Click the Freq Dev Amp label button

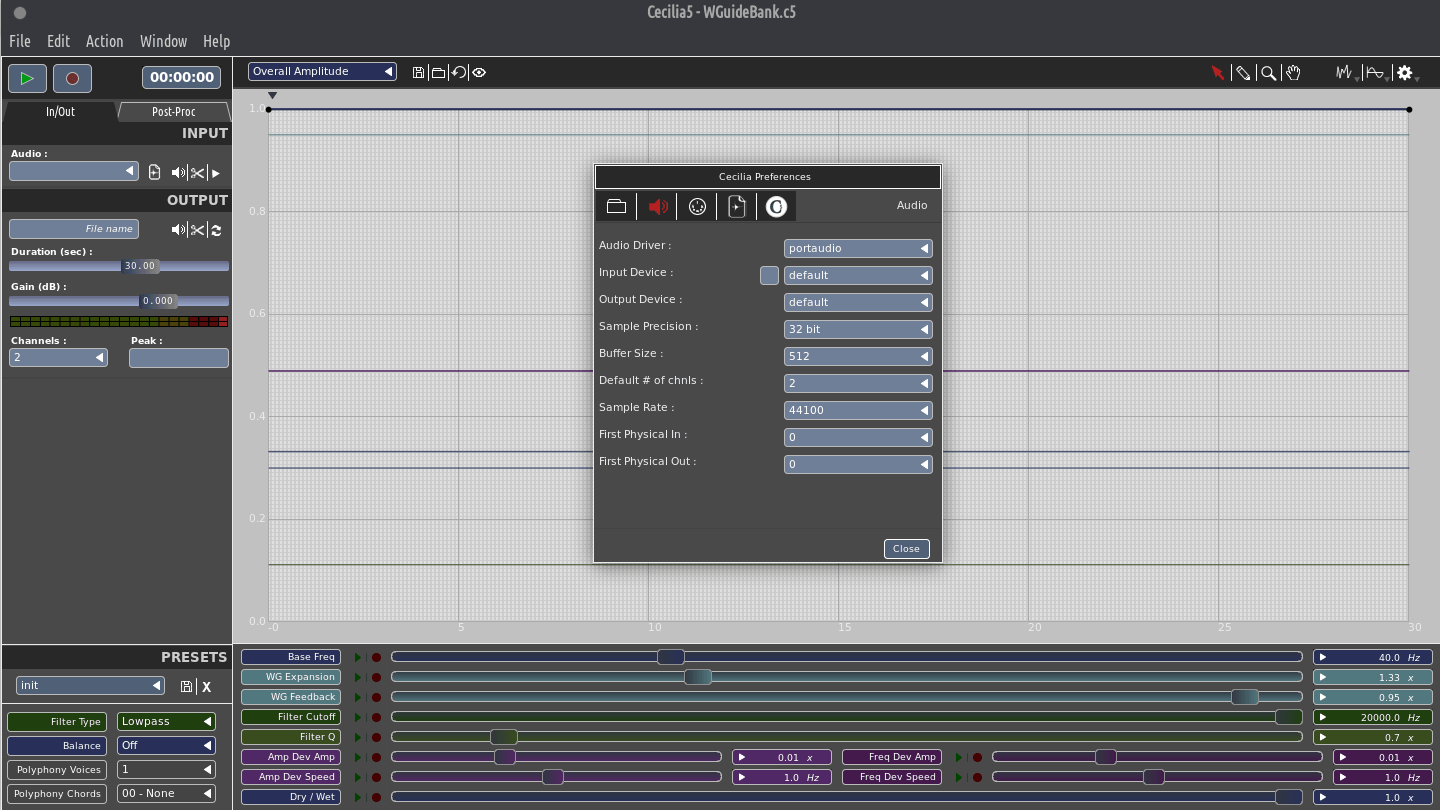point(892,757)
